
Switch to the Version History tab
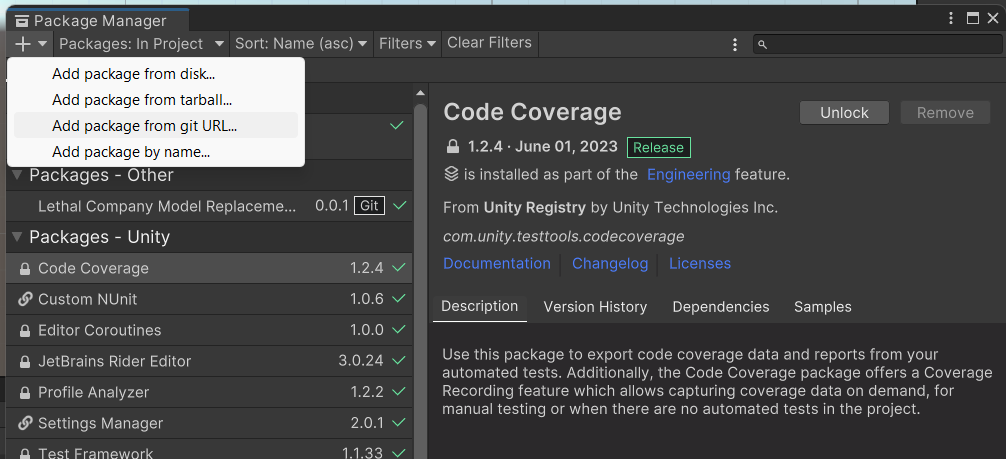click(595, 307)
